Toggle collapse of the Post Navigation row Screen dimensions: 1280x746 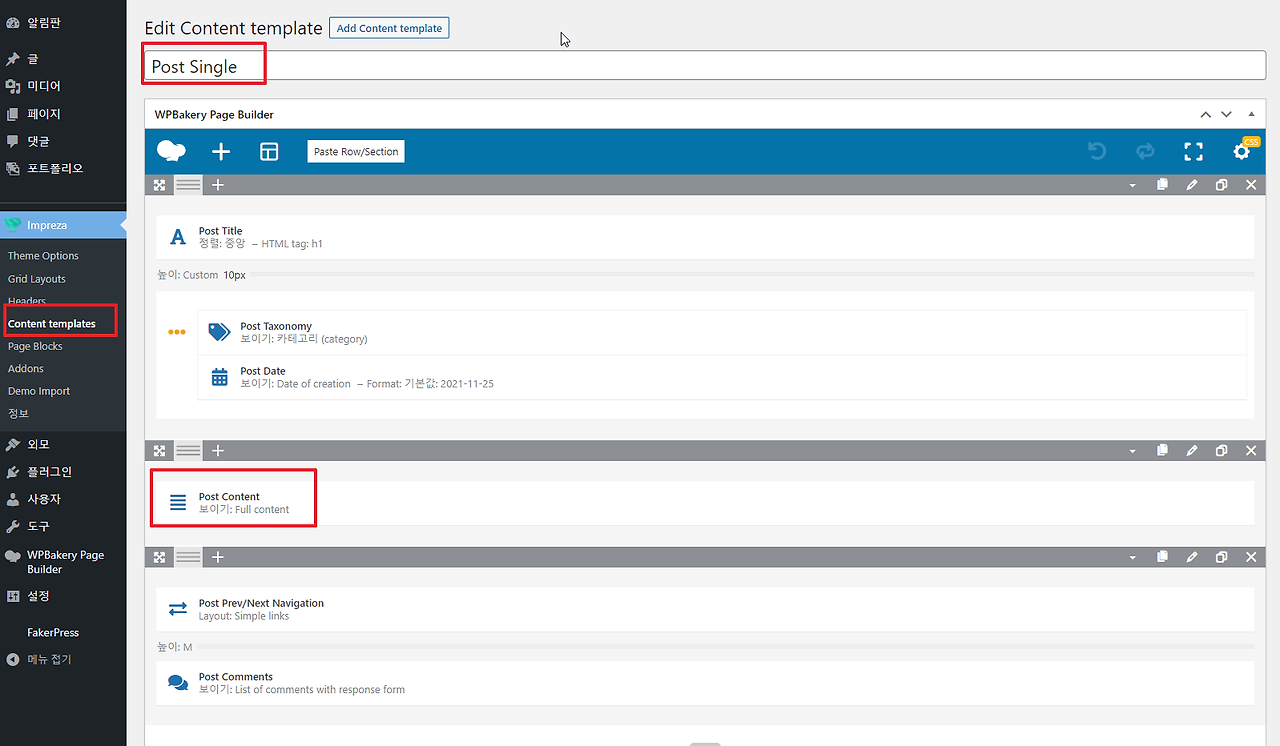click(1132, 558)
